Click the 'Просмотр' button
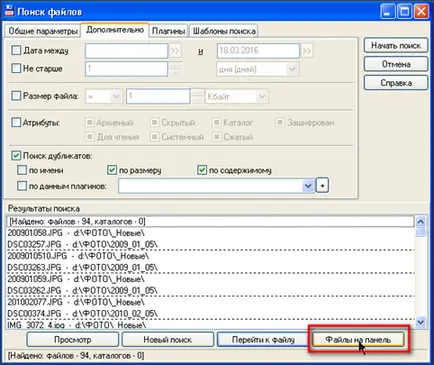Image resolution: width=434 pixels, height=365 pixels. pyautogui.click(x=73, y=340)
